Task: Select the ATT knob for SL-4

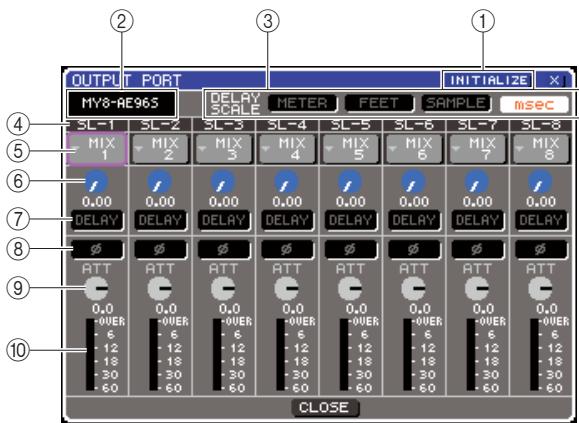Action: click(x=287, y=288)
